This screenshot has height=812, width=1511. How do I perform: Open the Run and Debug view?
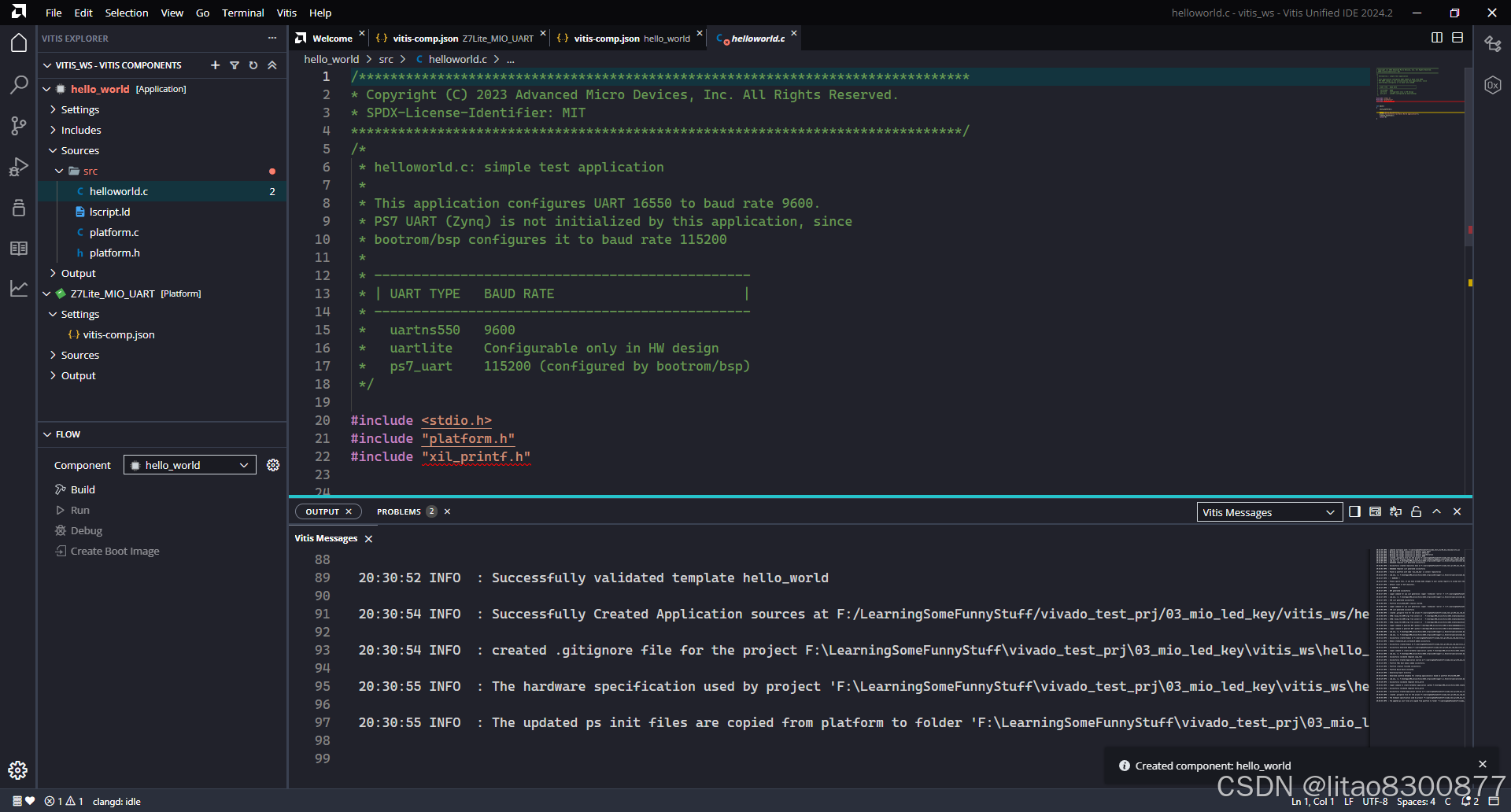[19, 166]
